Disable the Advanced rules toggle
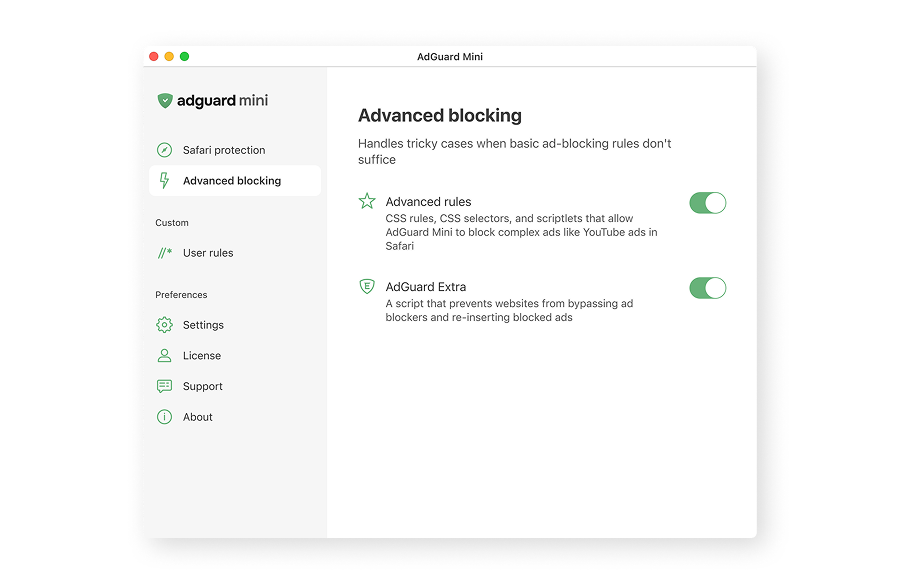Screen dimensions: 900x584 pyautogui.click(x=707, y=203)
